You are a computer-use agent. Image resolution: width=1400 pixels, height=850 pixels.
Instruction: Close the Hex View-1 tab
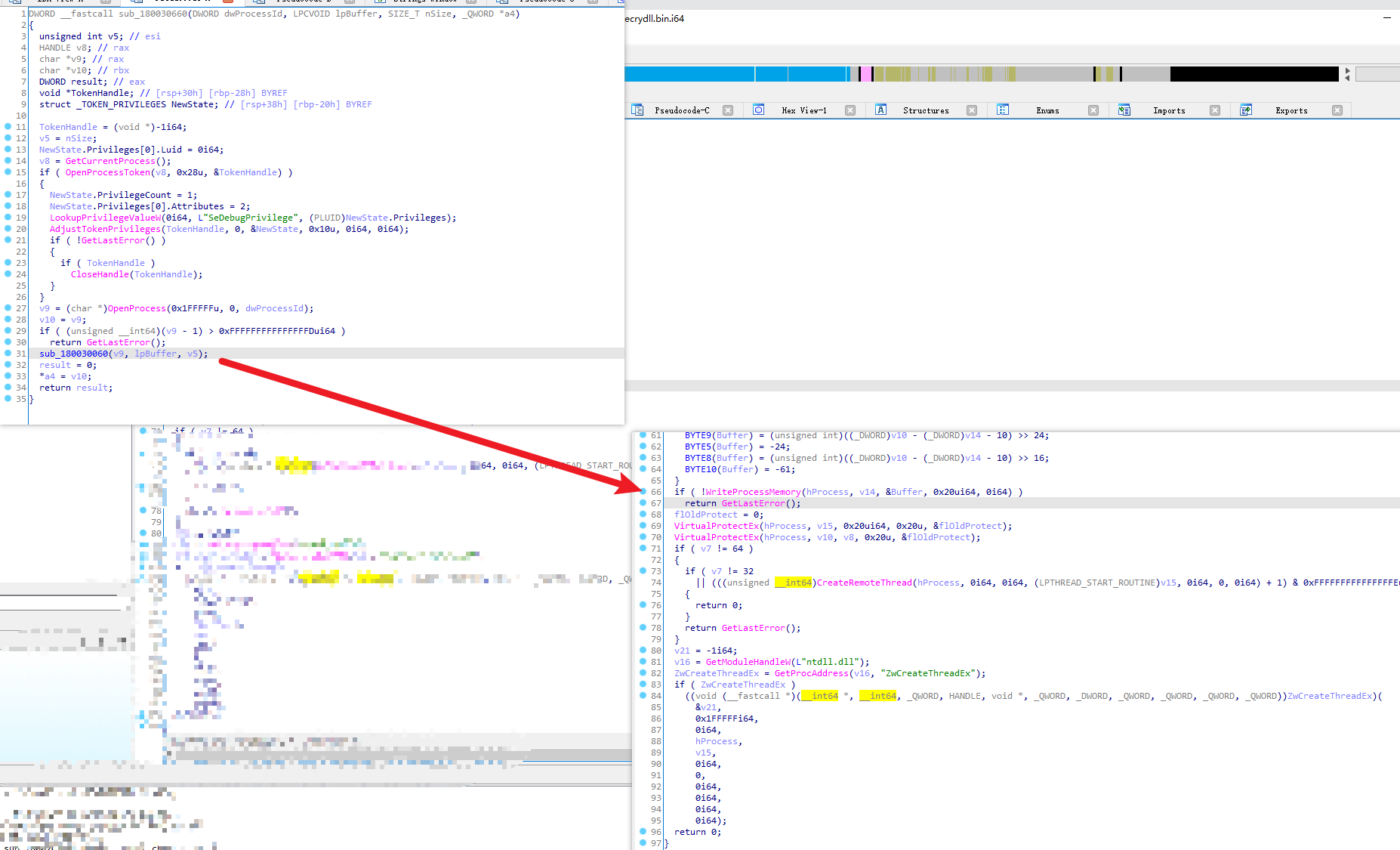850,110
